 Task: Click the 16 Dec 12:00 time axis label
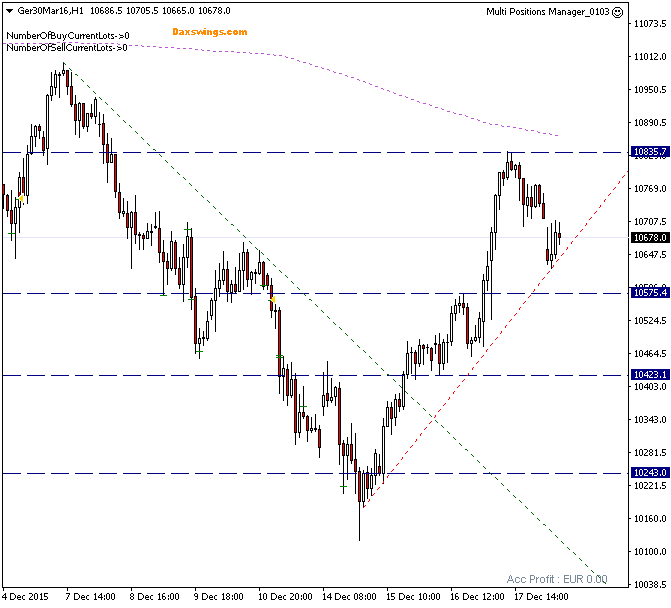click(x=477, y=596)
